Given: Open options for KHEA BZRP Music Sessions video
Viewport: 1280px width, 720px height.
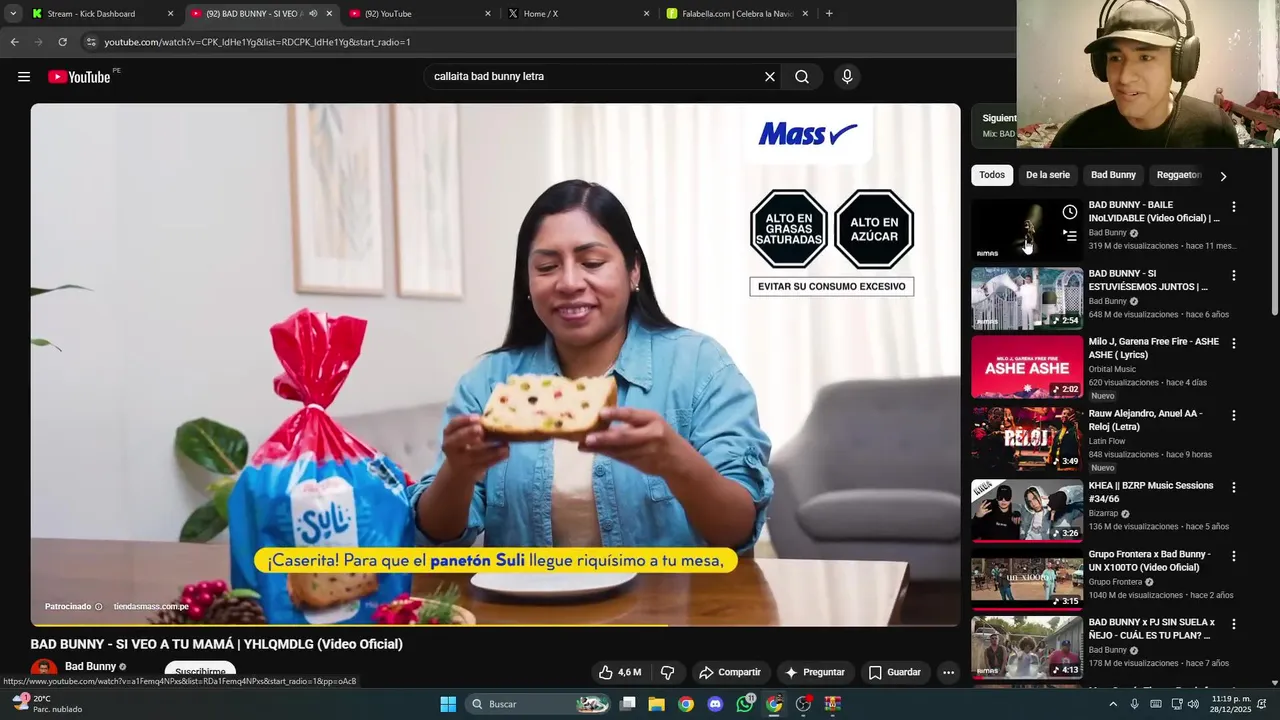Looking at the screenshot, I should click(x=1233, y=487).
